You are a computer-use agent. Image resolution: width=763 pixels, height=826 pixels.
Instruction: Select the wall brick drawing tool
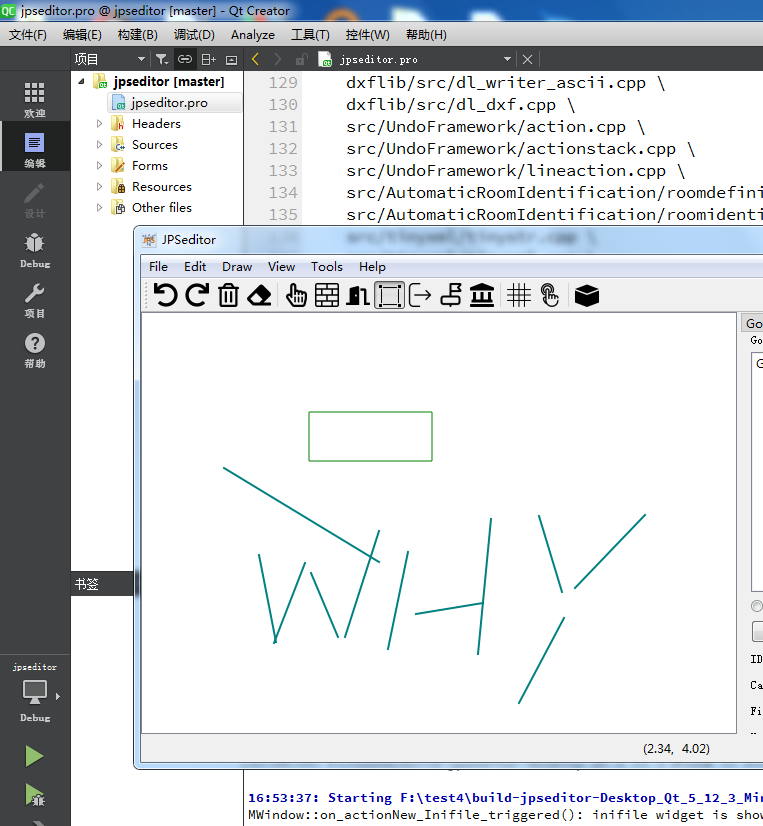coord(327,295)
